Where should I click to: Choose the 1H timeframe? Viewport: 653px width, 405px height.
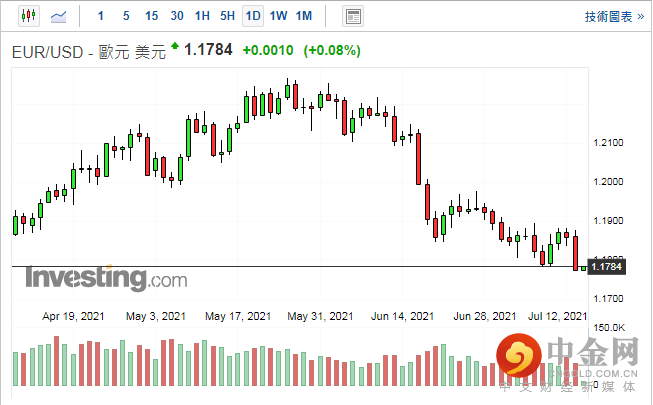coord(202,16)
